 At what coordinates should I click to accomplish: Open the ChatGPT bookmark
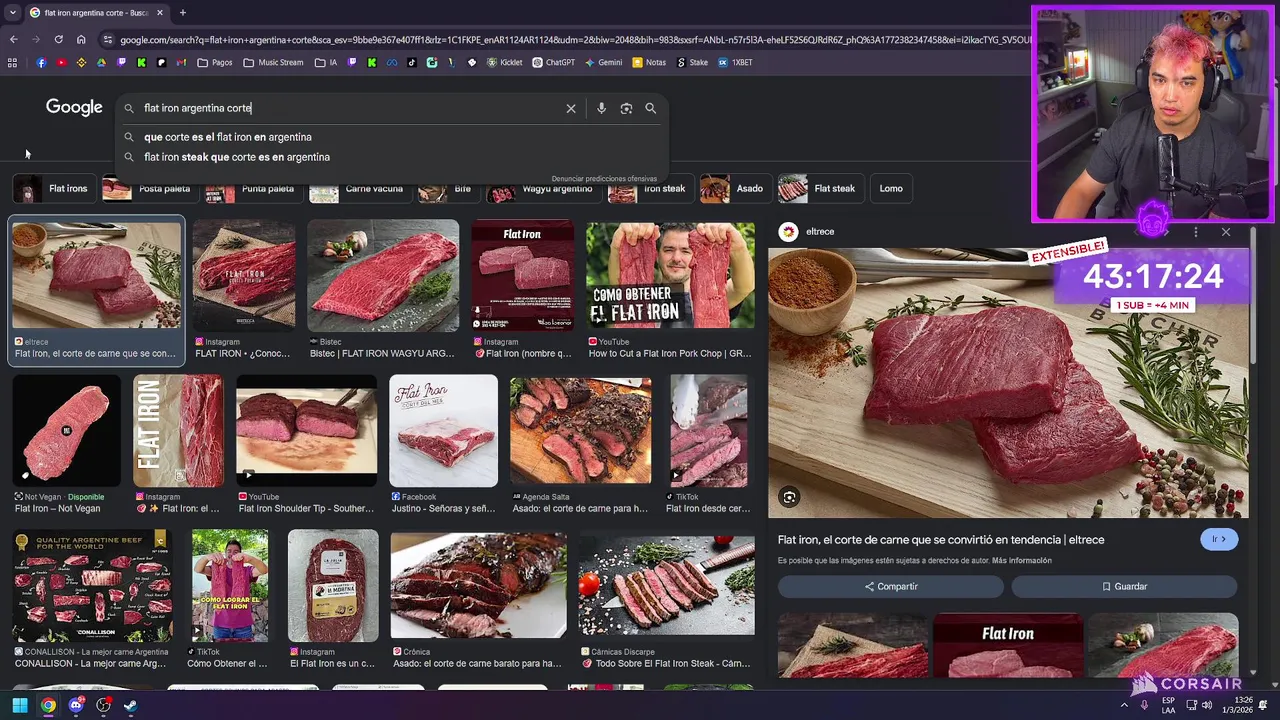pyautogui.click(x=554, y=62)
